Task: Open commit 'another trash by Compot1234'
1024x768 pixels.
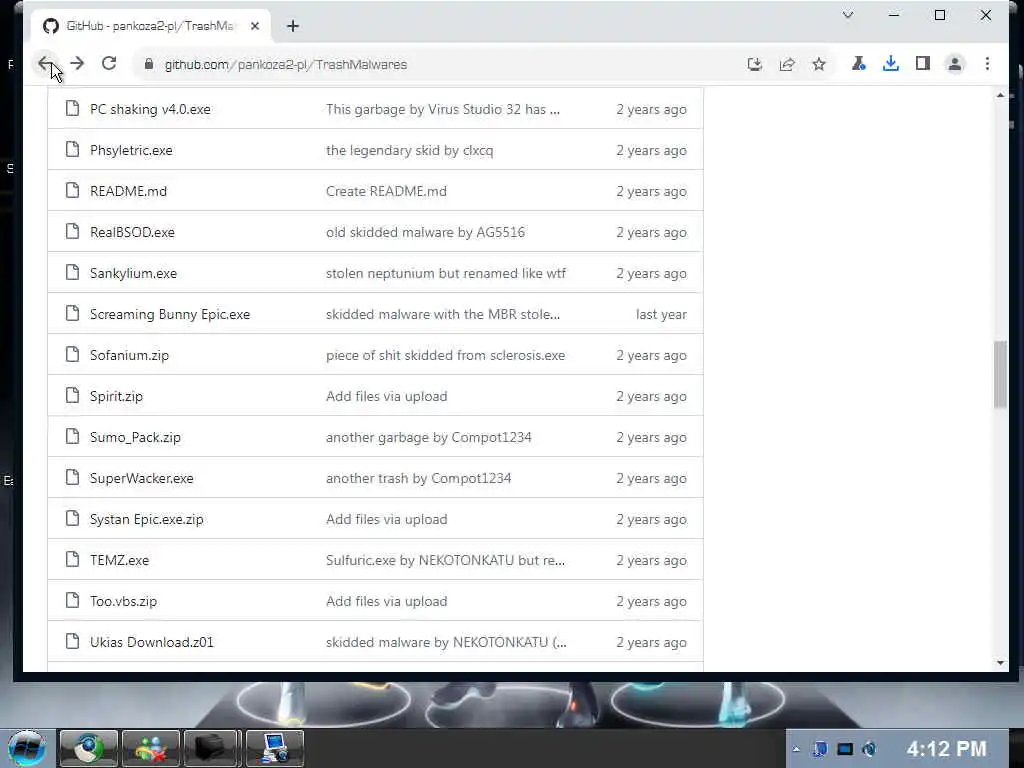Action: [419, 478]
